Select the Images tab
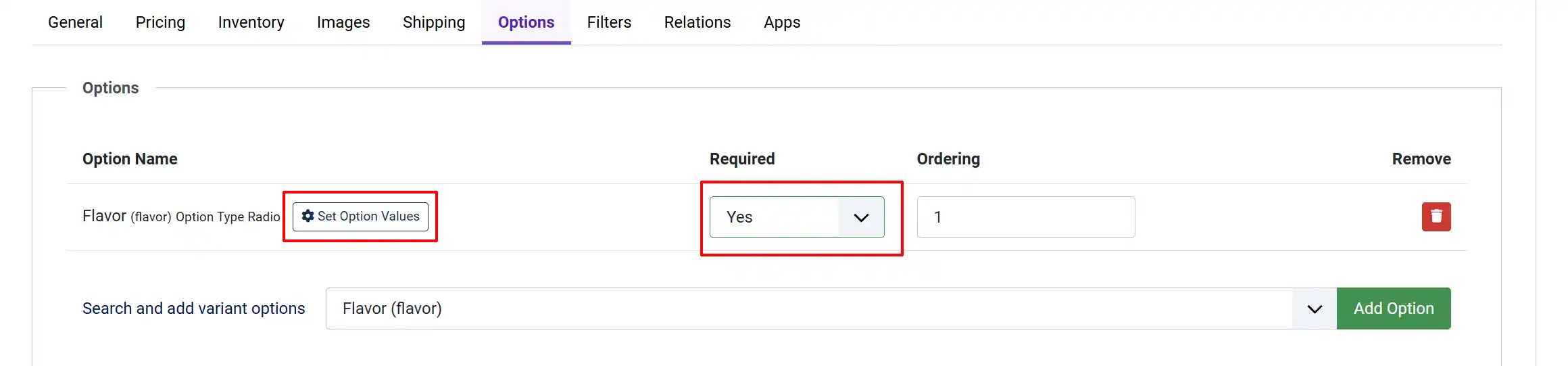 pyautogui.click(x=343, y=22)
